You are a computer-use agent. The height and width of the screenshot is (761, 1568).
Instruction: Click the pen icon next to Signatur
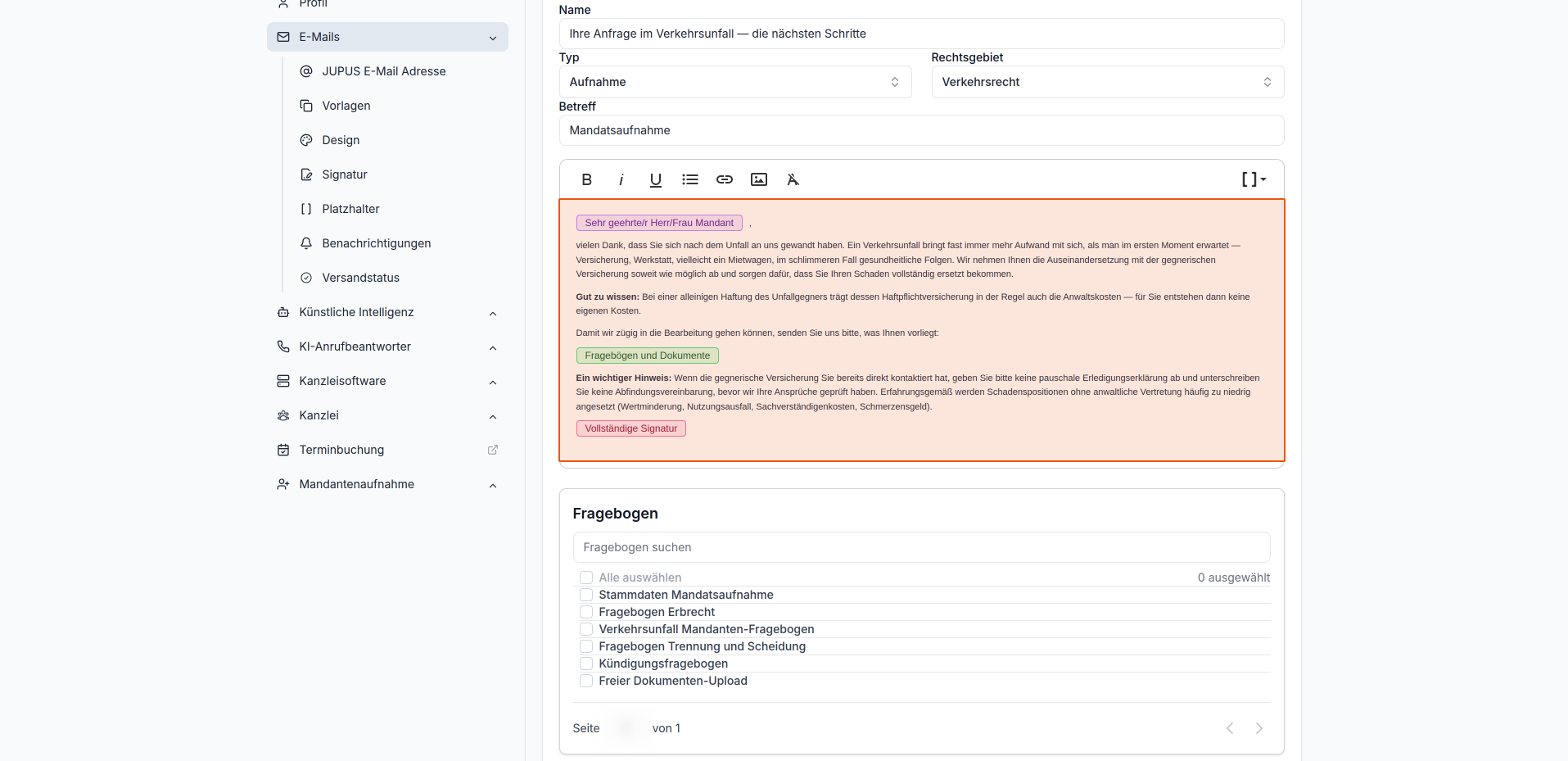tap(306, 174)
